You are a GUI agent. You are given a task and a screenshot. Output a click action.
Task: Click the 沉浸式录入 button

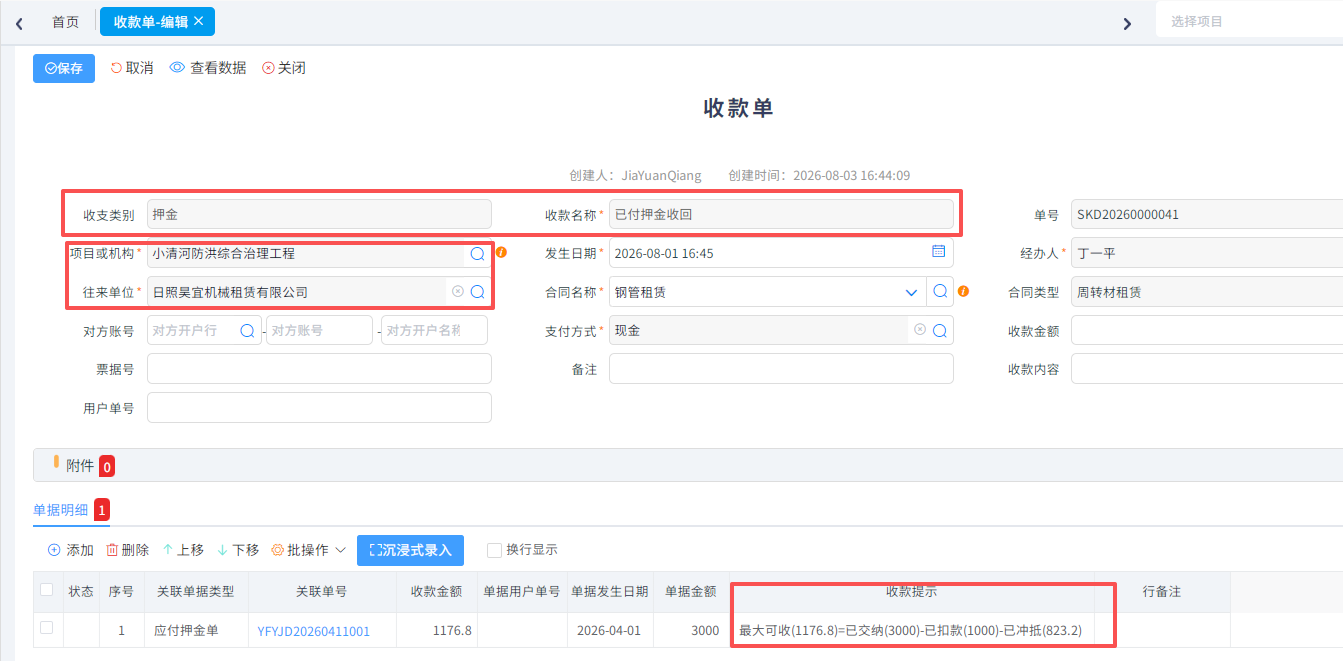pos(410,550)
